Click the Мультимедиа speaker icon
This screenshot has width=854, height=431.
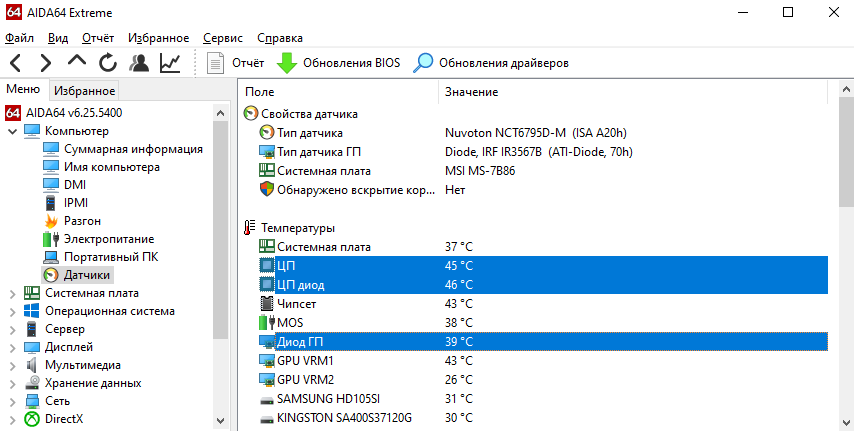(32, 365)
